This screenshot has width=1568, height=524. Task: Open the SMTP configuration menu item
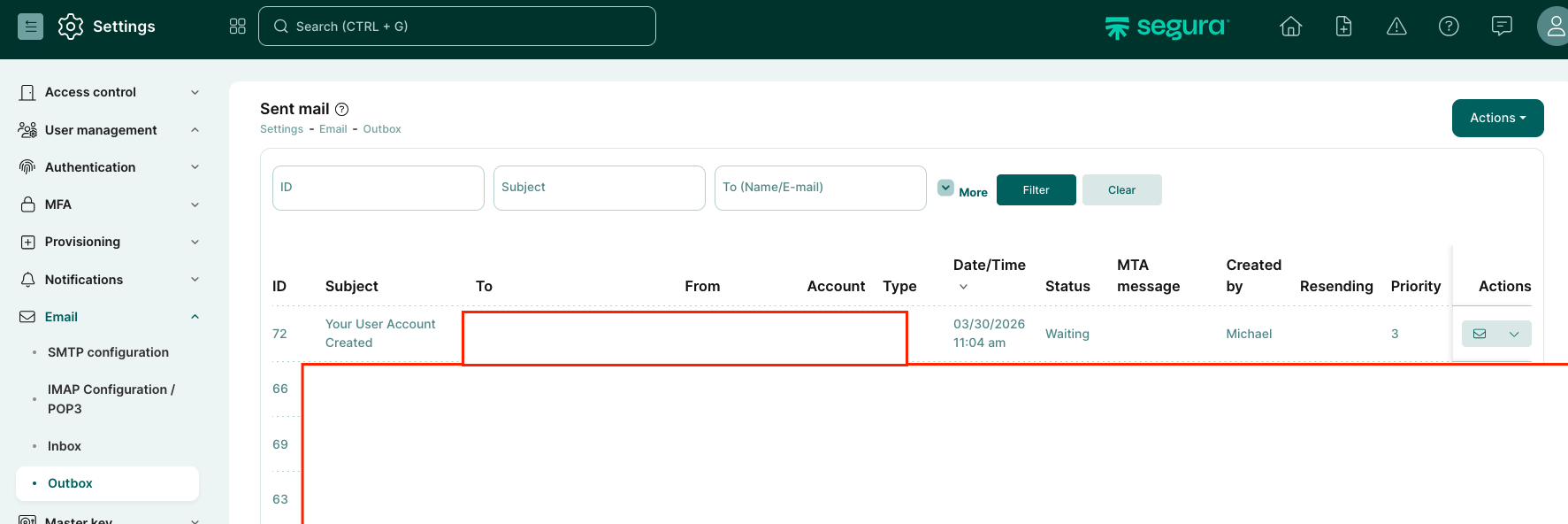pyautogui.click(x=108, y=352)
